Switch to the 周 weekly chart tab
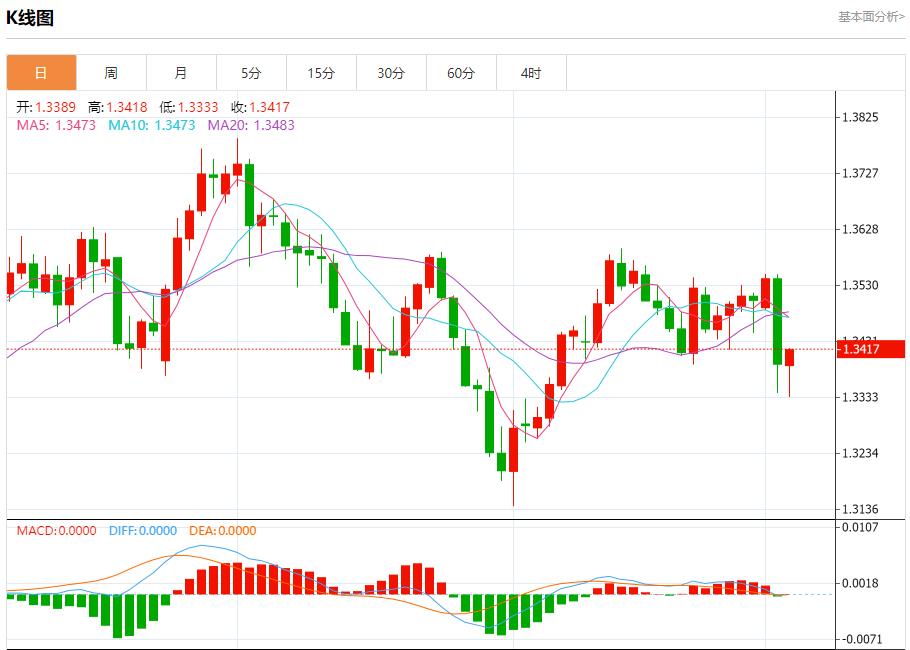 click(x=110, y=72)
